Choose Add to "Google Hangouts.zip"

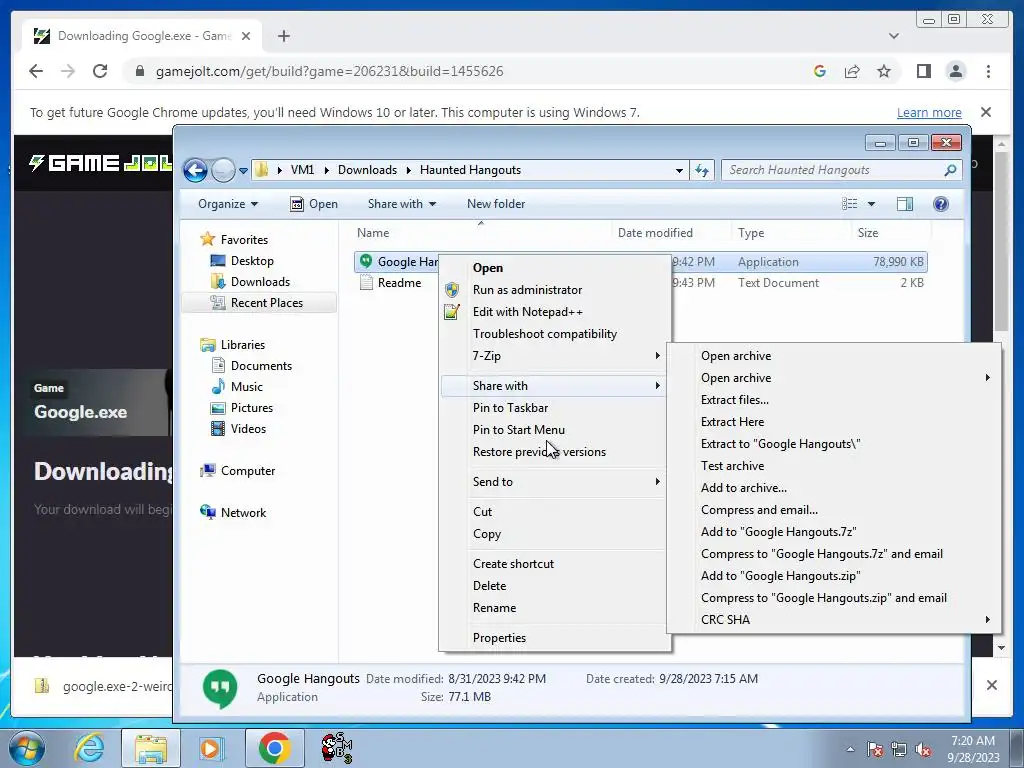834,576
